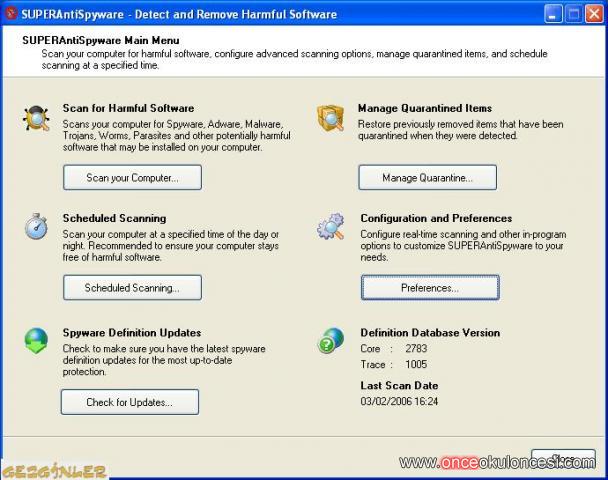
Task: Click the Core version value 2783
Action: (416, 348)
